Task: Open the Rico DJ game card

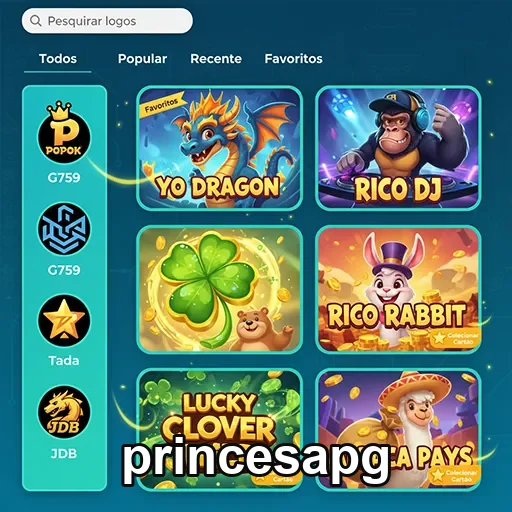Action: coord(398,148)
